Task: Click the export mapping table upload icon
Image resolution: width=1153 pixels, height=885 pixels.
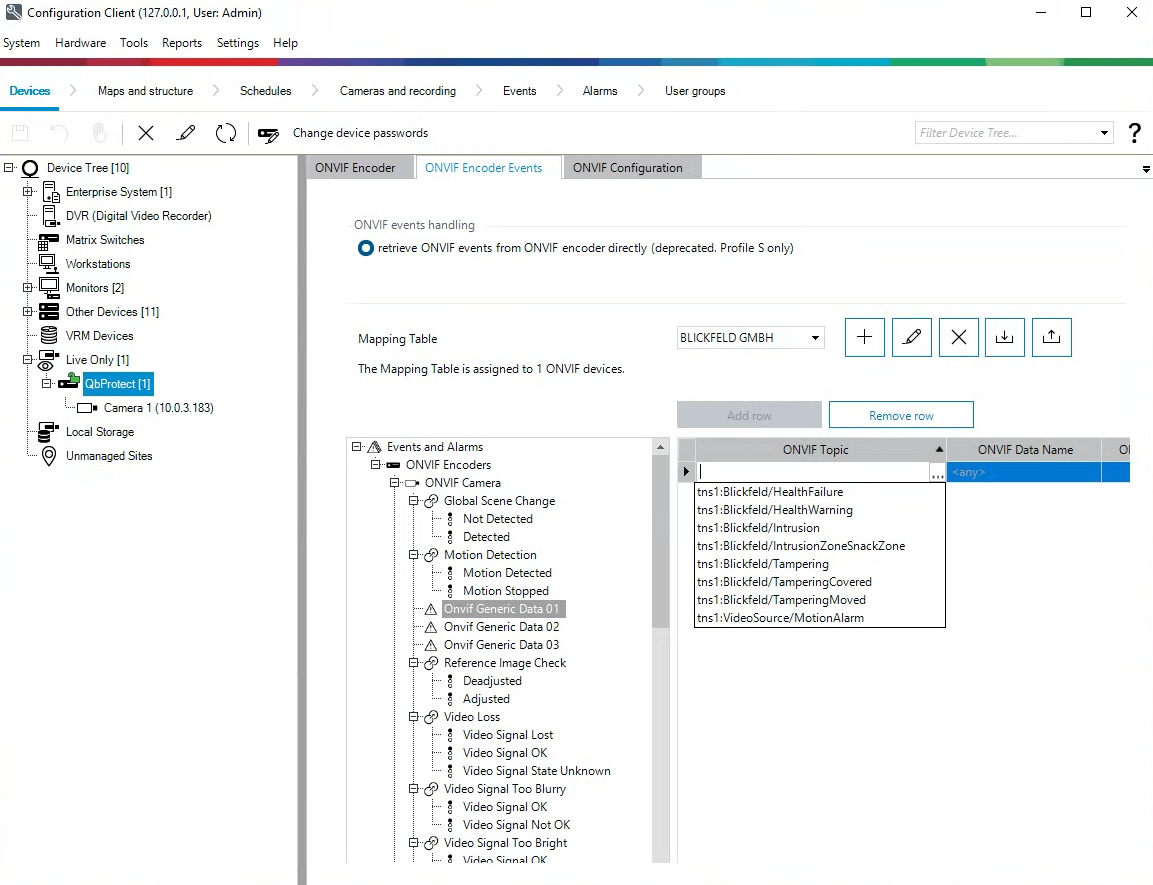Action: tap(1051, 338)
